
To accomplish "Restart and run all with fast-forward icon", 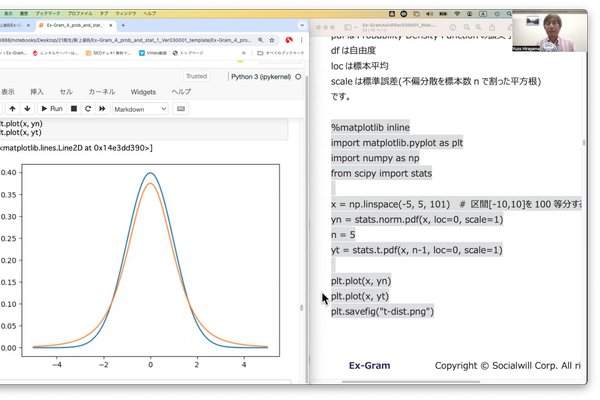I will [x=102, y=109].
